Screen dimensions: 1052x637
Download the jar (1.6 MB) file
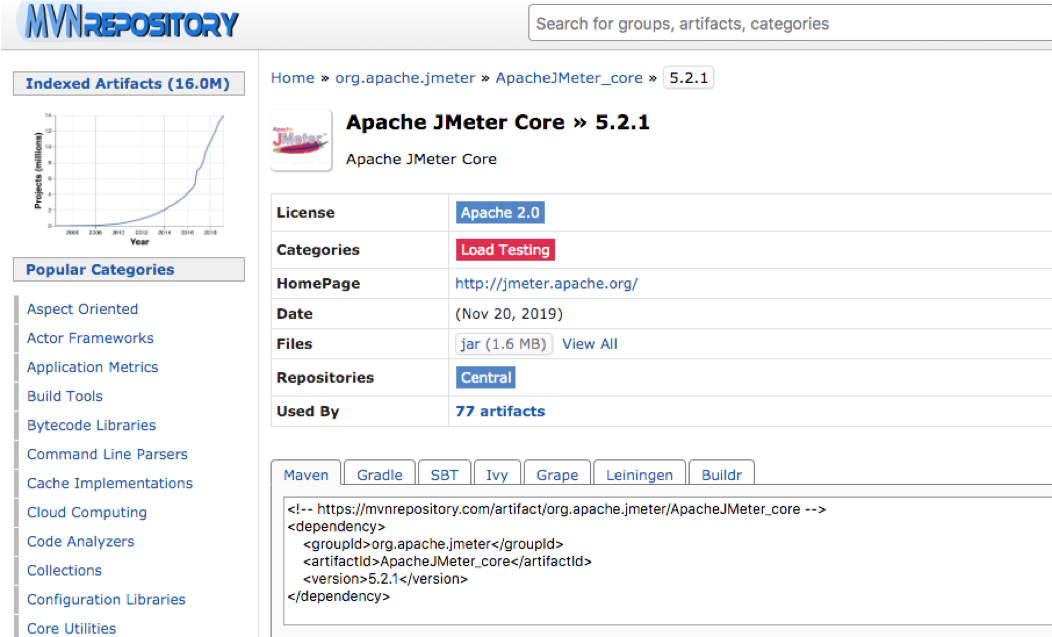coord(504,344)
